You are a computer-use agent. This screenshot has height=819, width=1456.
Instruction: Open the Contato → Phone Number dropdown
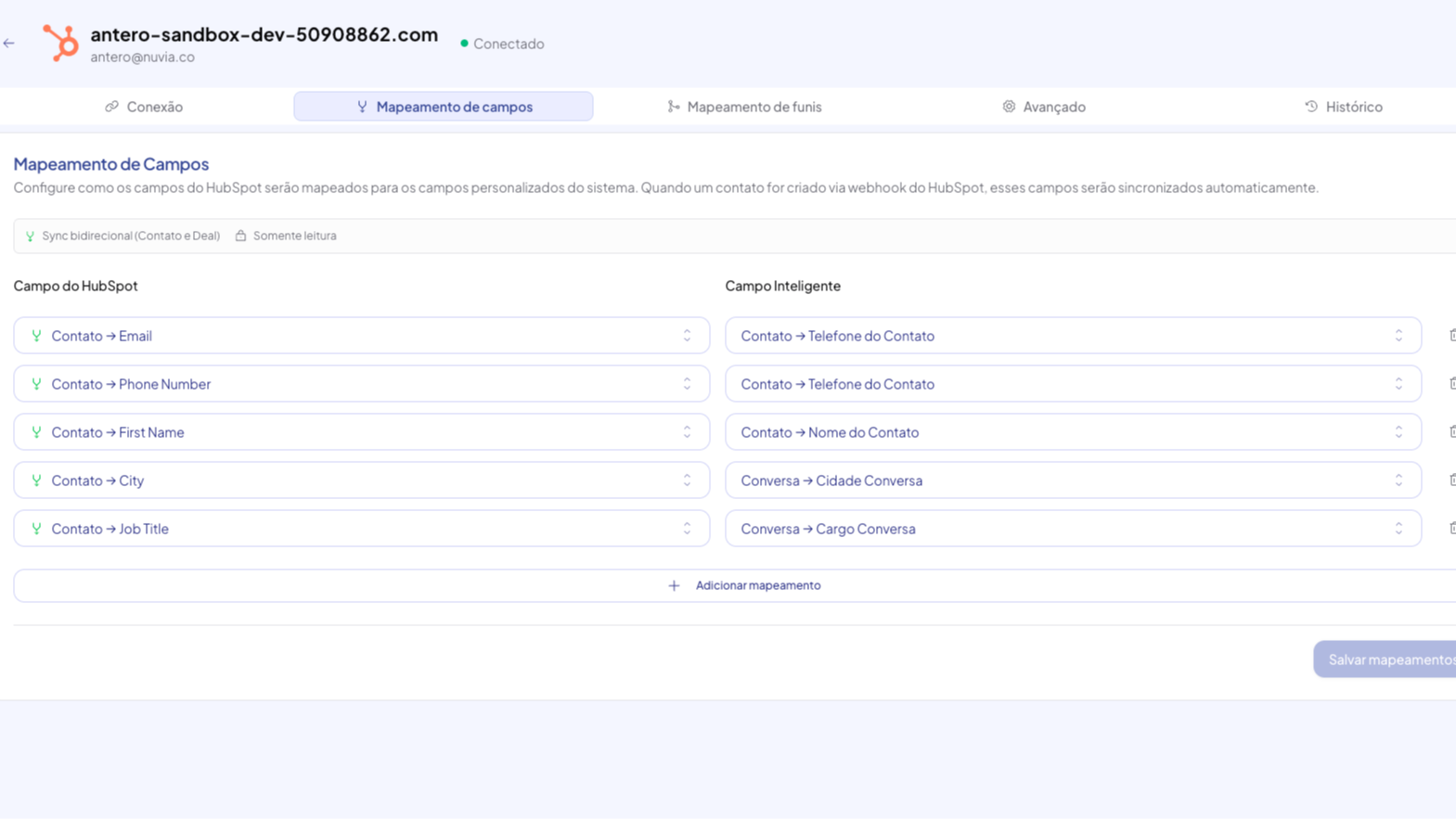pyautogui.click(x=362, y=384)
